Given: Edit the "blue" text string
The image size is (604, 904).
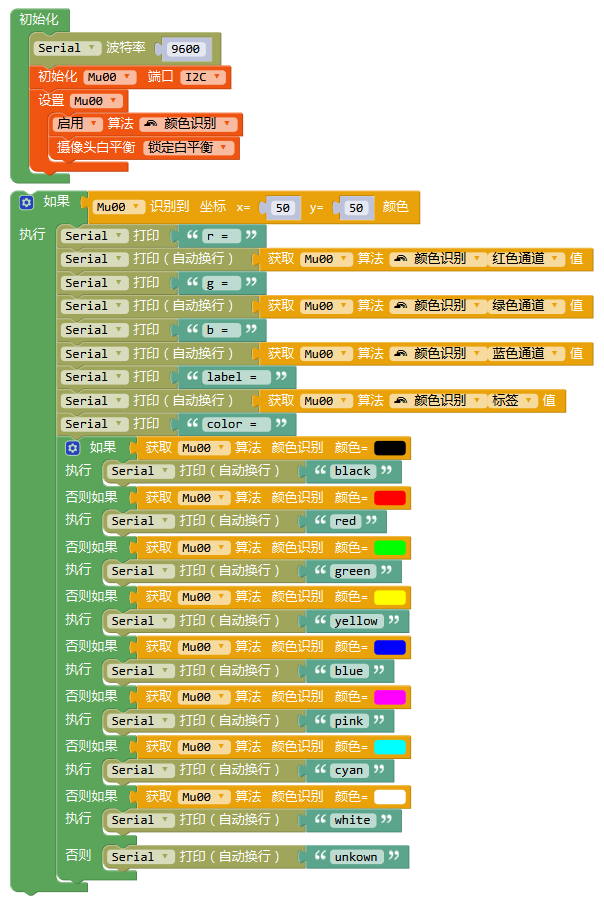Looking at the screenshot, I should tap(349, 671).
